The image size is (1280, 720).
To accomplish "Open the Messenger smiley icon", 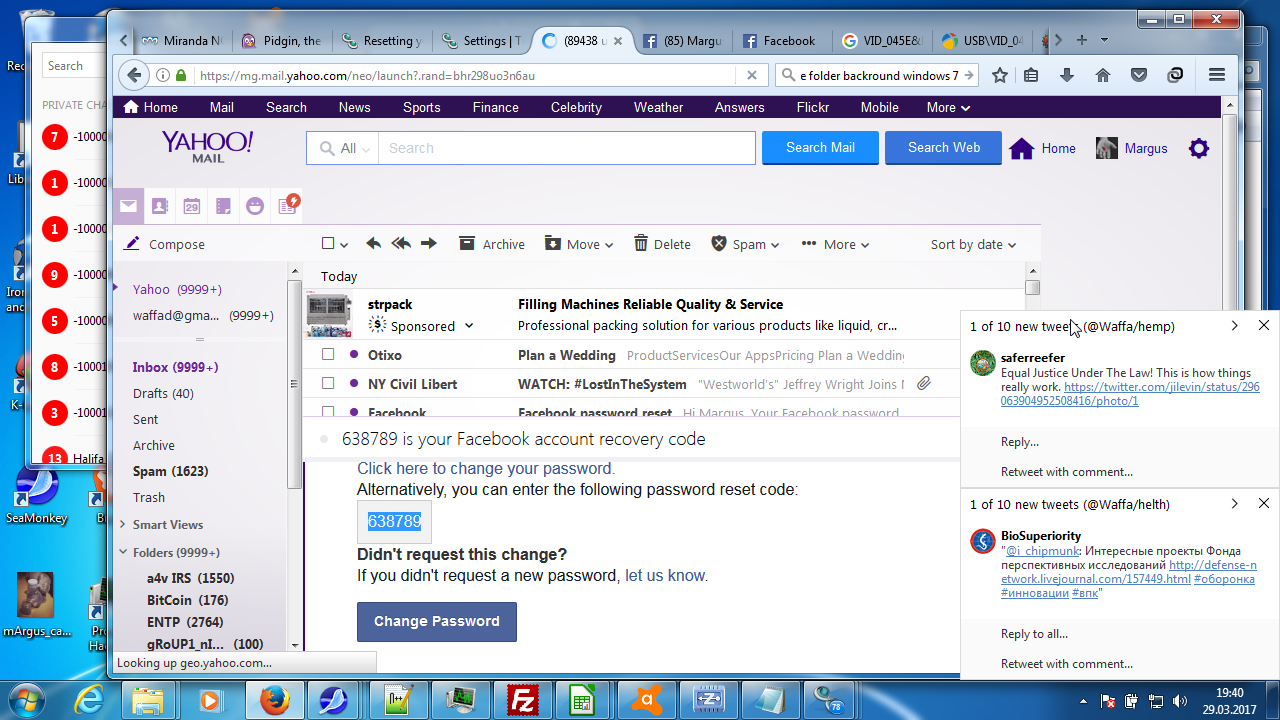I will pyautogui.click(x=255, y=206).
